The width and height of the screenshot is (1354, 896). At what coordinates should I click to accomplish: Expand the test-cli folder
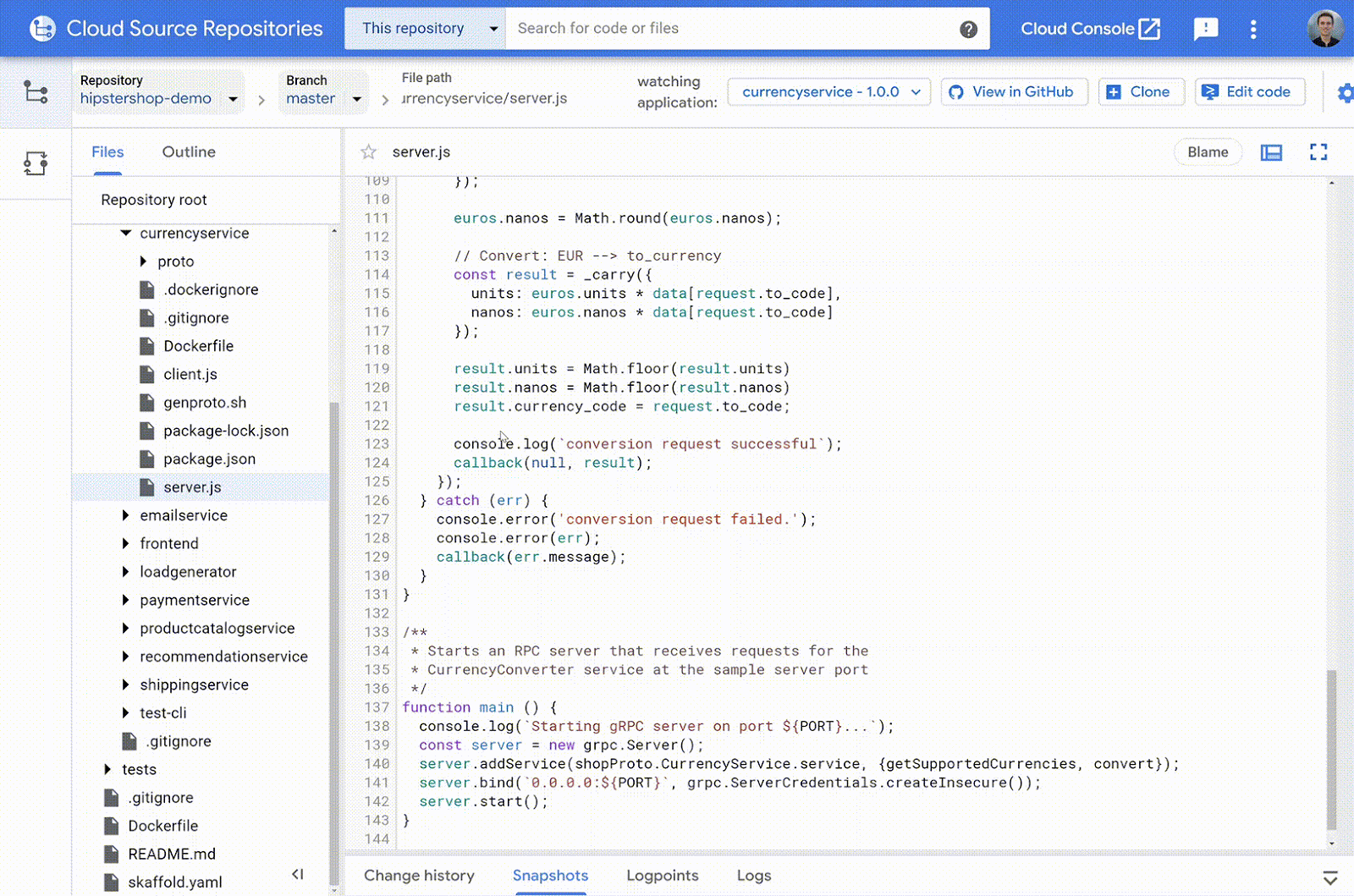[x=125, y=712]
